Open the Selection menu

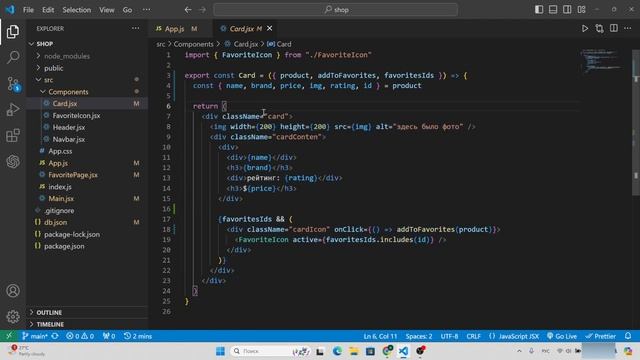tap(77, 9)
